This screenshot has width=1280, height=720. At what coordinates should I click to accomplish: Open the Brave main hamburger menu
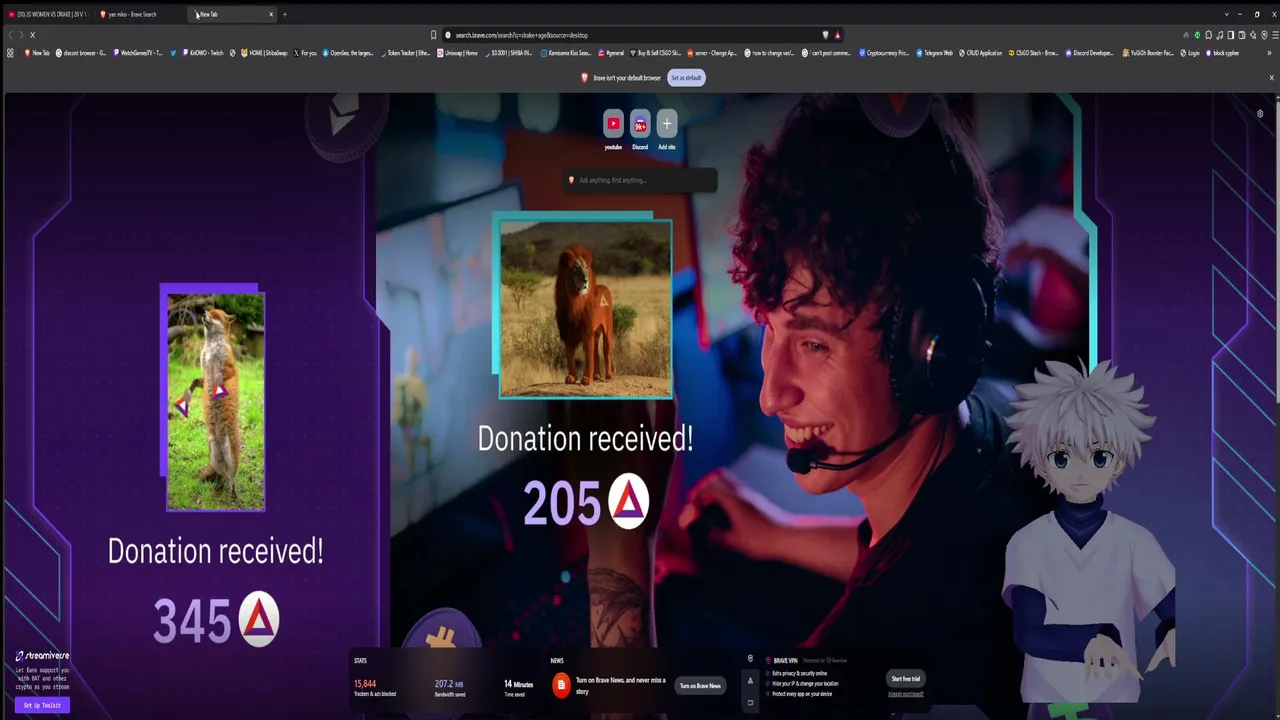(x=1275, y=35)
